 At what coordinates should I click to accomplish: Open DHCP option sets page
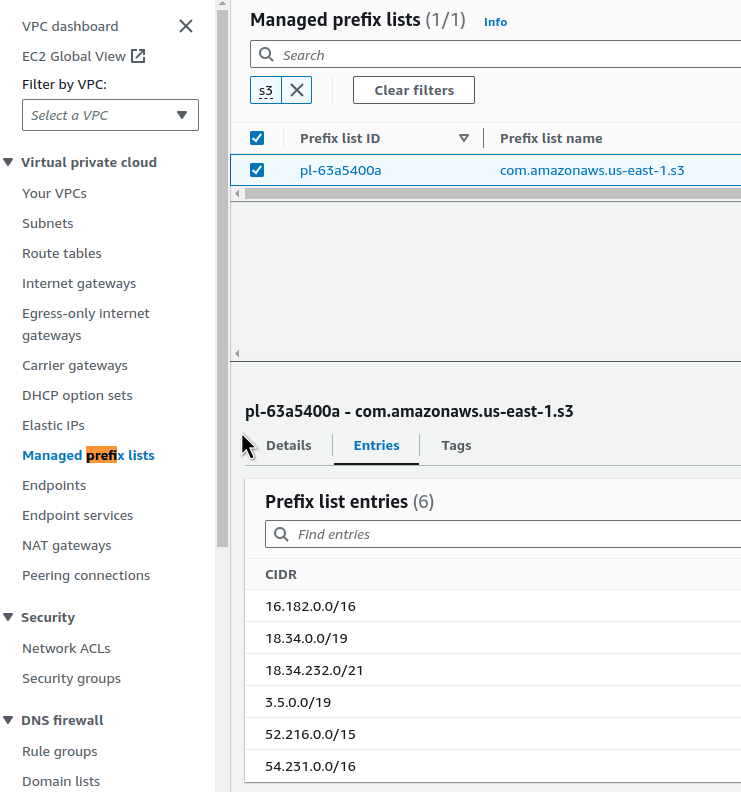coord(77,395)
